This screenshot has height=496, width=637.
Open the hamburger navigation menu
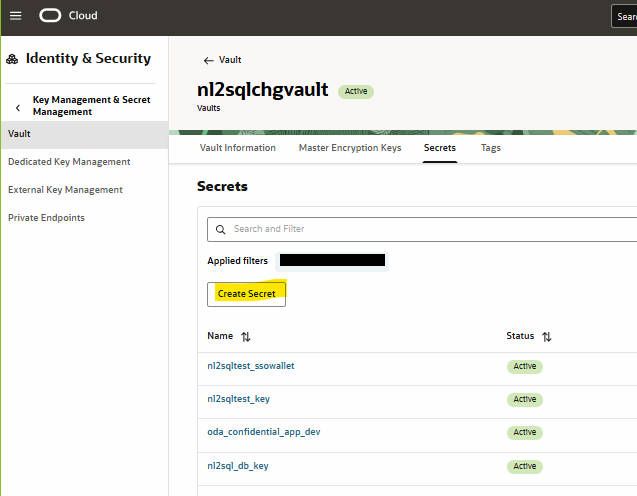[x=15, y=16]
